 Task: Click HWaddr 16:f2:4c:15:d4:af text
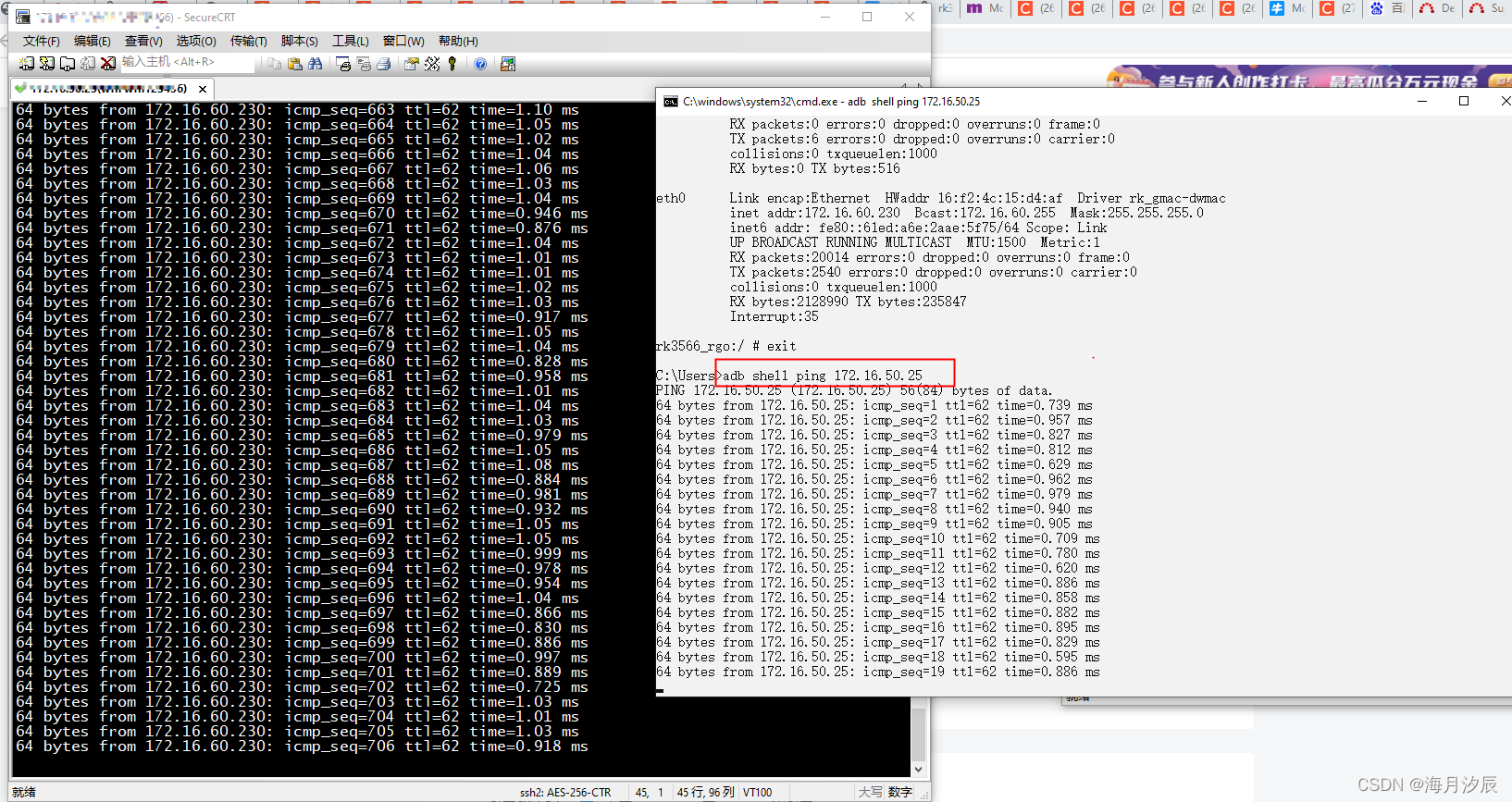973,198
